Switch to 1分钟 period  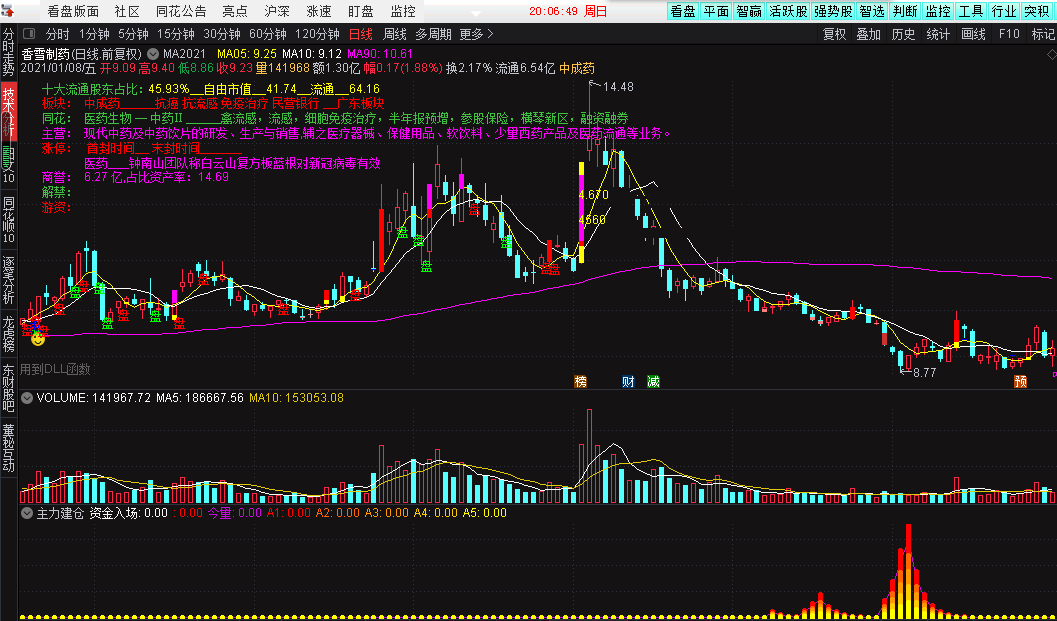click(x=92, y=34)
